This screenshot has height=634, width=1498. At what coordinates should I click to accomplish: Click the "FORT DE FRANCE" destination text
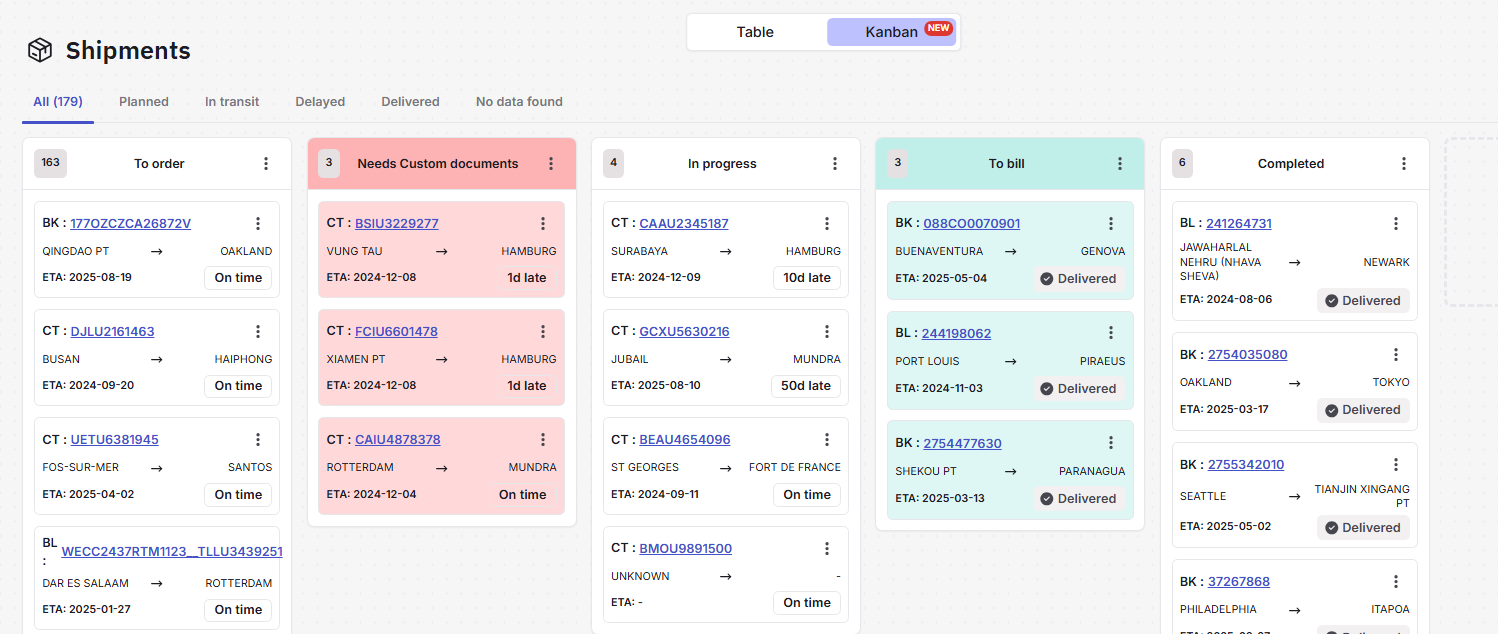795,467
